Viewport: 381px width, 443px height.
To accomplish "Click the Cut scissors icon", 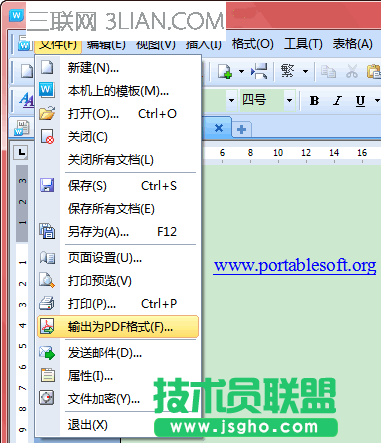I will click(352, 71).
